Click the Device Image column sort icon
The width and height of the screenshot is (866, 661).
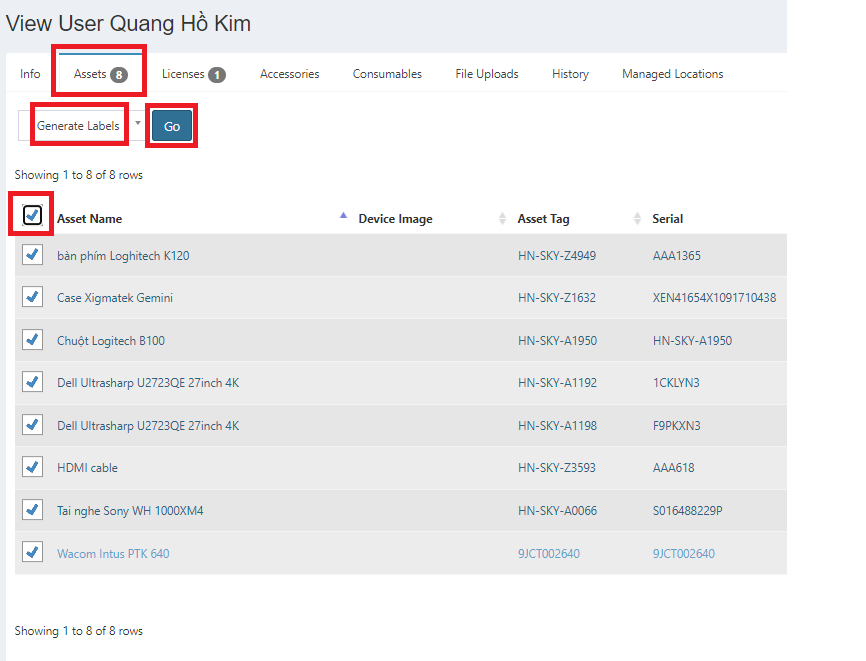pyautogui.click(x=502, y=219)
